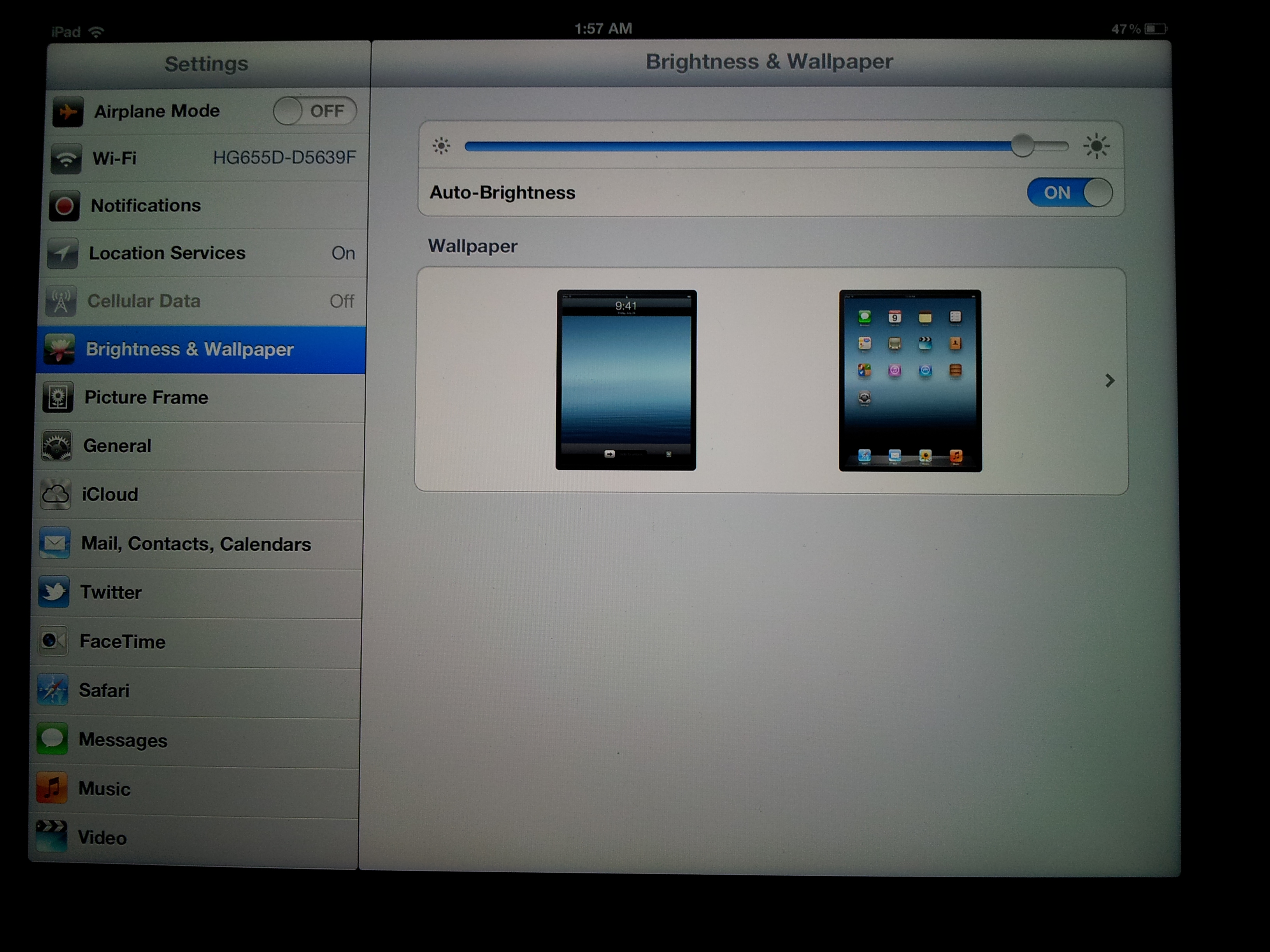This screenshot has height=952, width=1270.
Task: Open wallpaper chooser via chevron arrow
Action: click(x=1109, y=380)
